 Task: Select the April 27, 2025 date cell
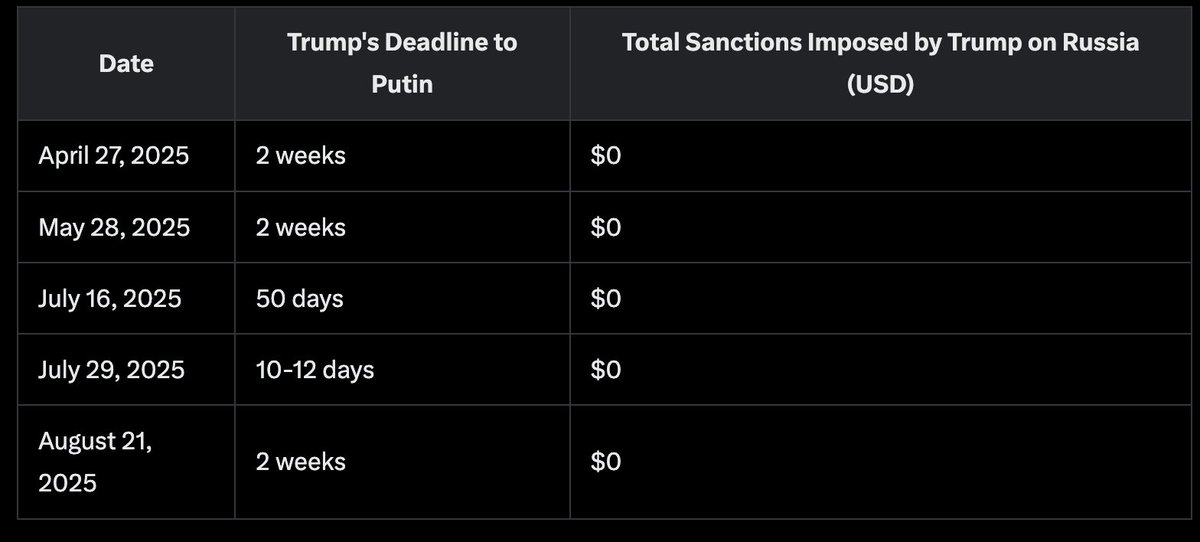[126, 156]
